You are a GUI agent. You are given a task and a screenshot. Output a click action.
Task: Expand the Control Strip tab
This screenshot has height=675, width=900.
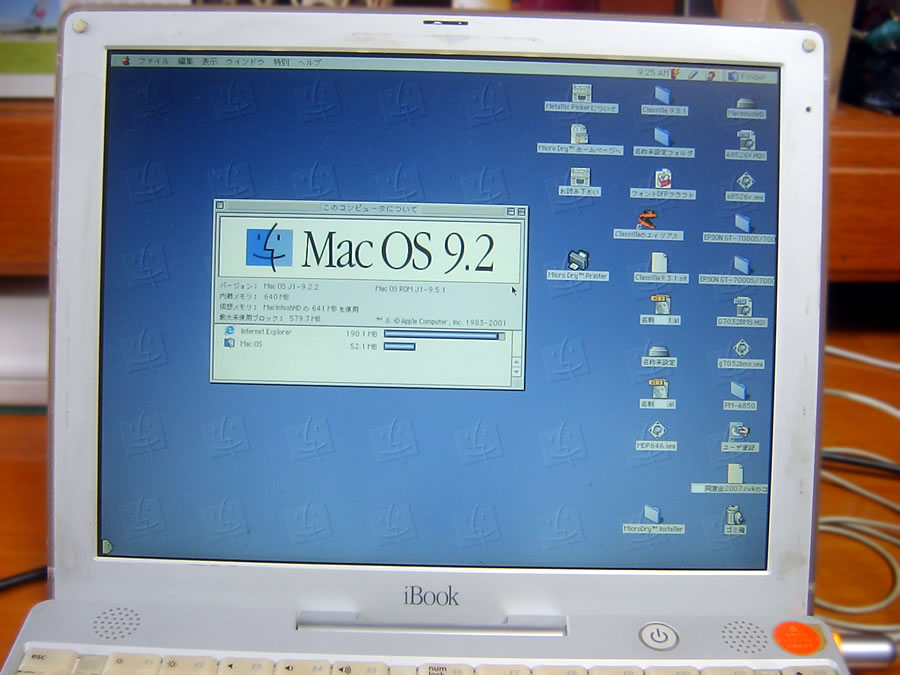tap(107, 546)
